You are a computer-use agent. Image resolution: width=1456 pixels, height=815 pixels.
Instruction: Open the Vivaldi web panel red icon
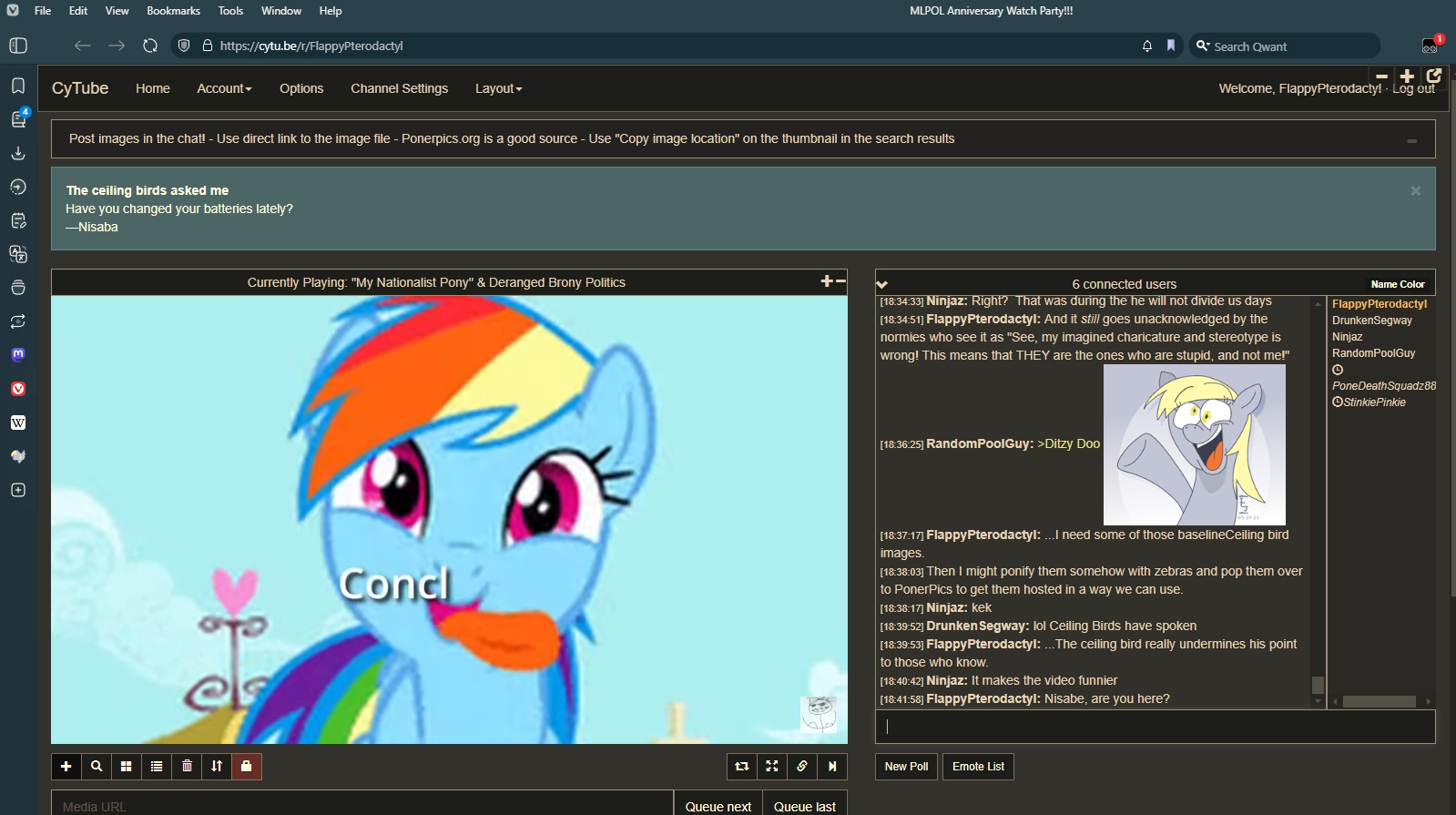[18, 389]
